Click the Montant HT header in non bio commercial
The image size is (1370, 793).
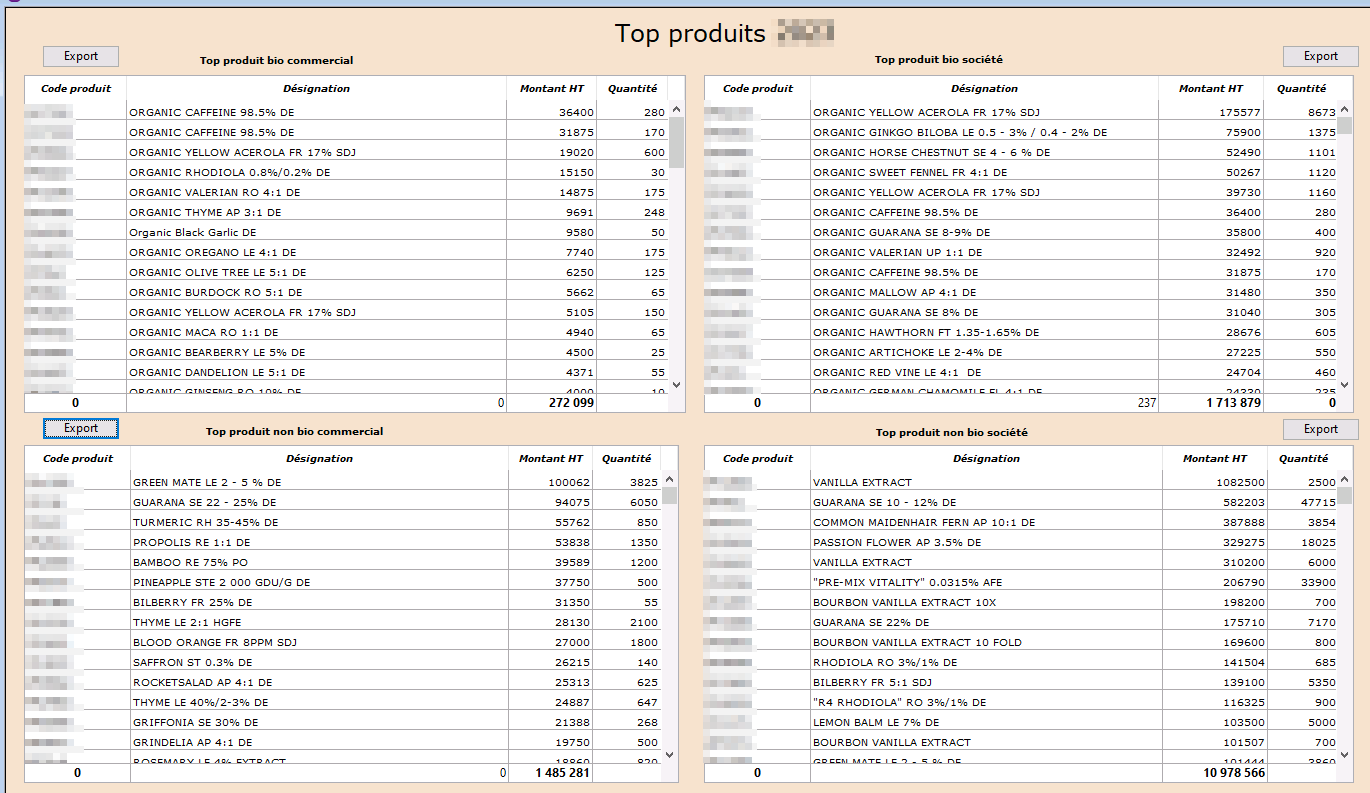548,458
